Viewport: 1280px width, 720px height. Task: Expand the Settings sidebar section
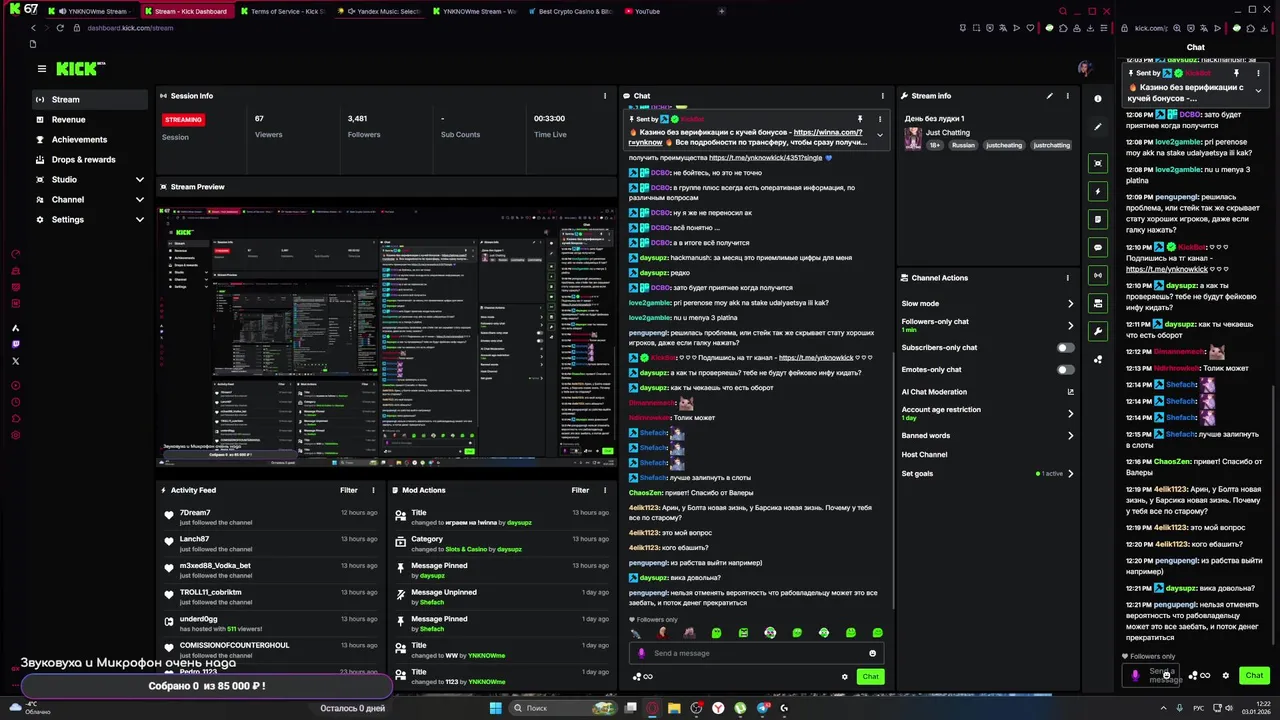click(90, 219)
